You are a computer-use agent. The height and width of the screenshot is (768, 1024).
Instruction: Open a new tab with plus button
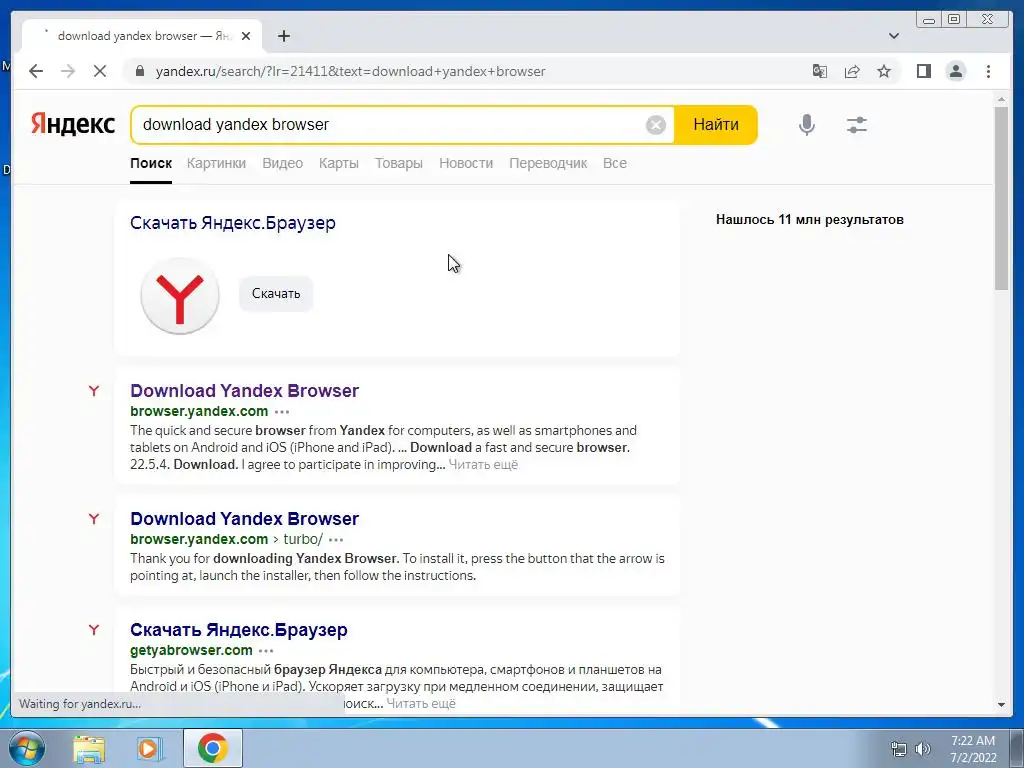[283, 36]
